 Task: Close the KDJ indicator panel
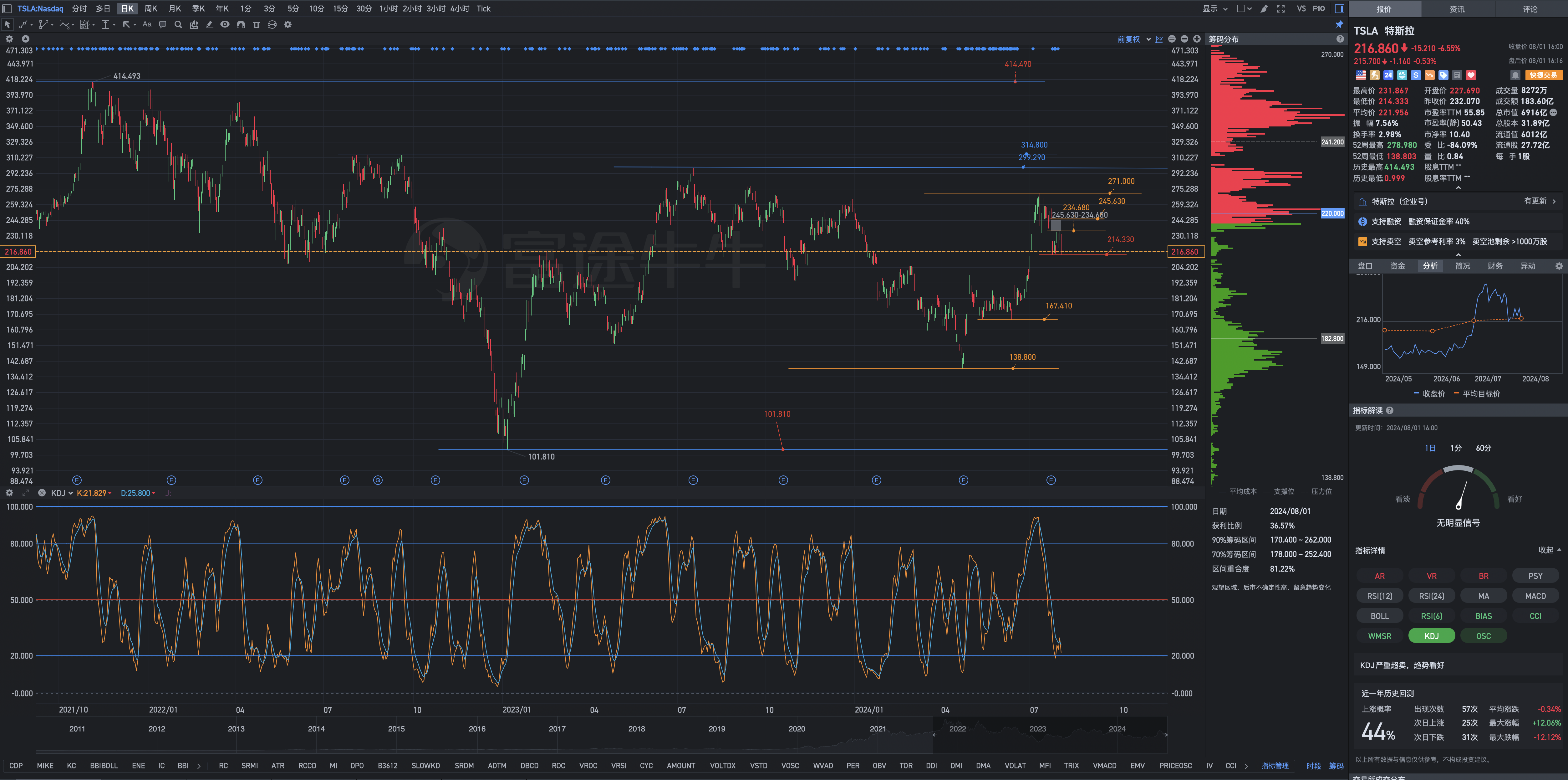tap(41, 493)
